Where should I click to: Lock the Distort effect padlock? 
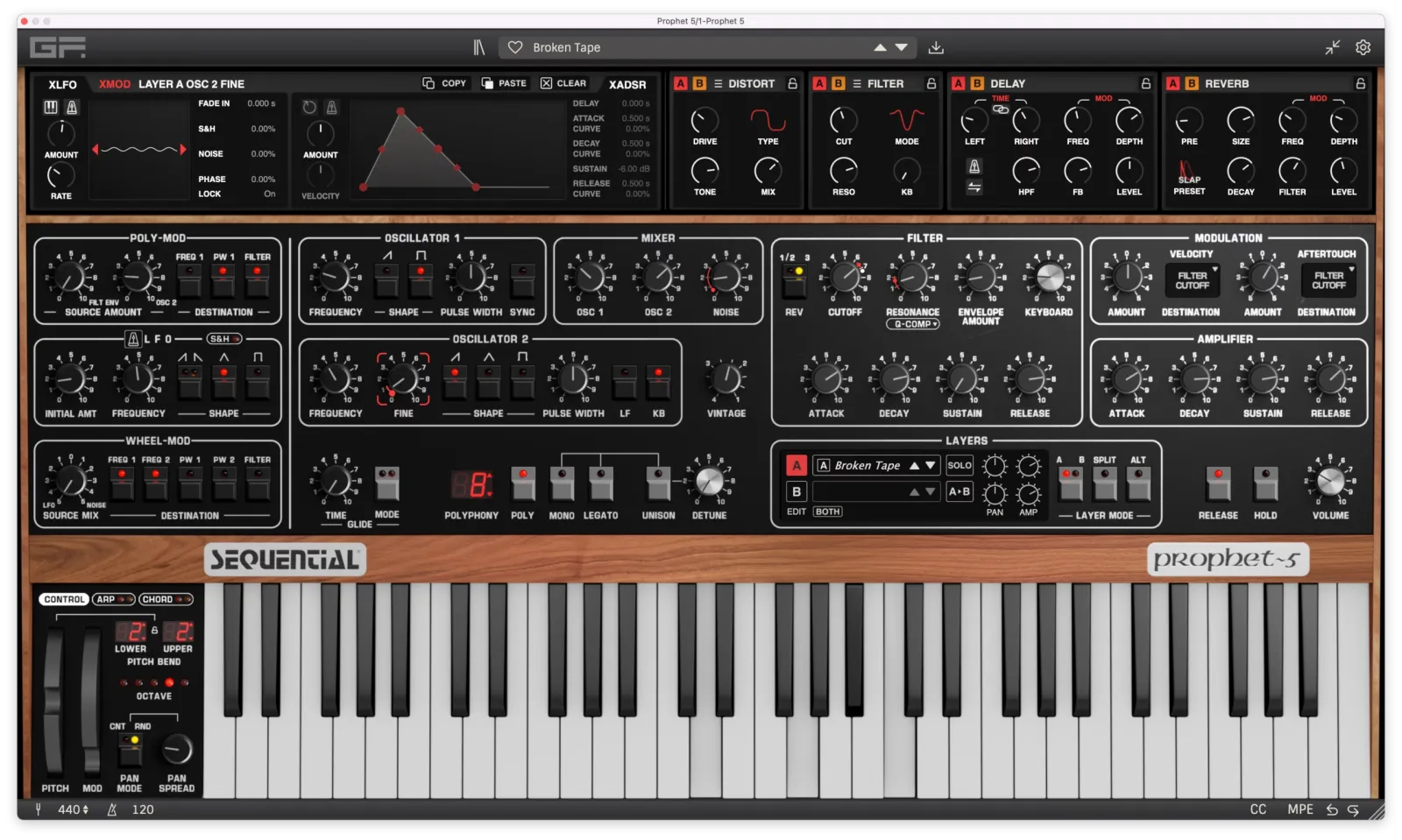[x=792, y=83]
